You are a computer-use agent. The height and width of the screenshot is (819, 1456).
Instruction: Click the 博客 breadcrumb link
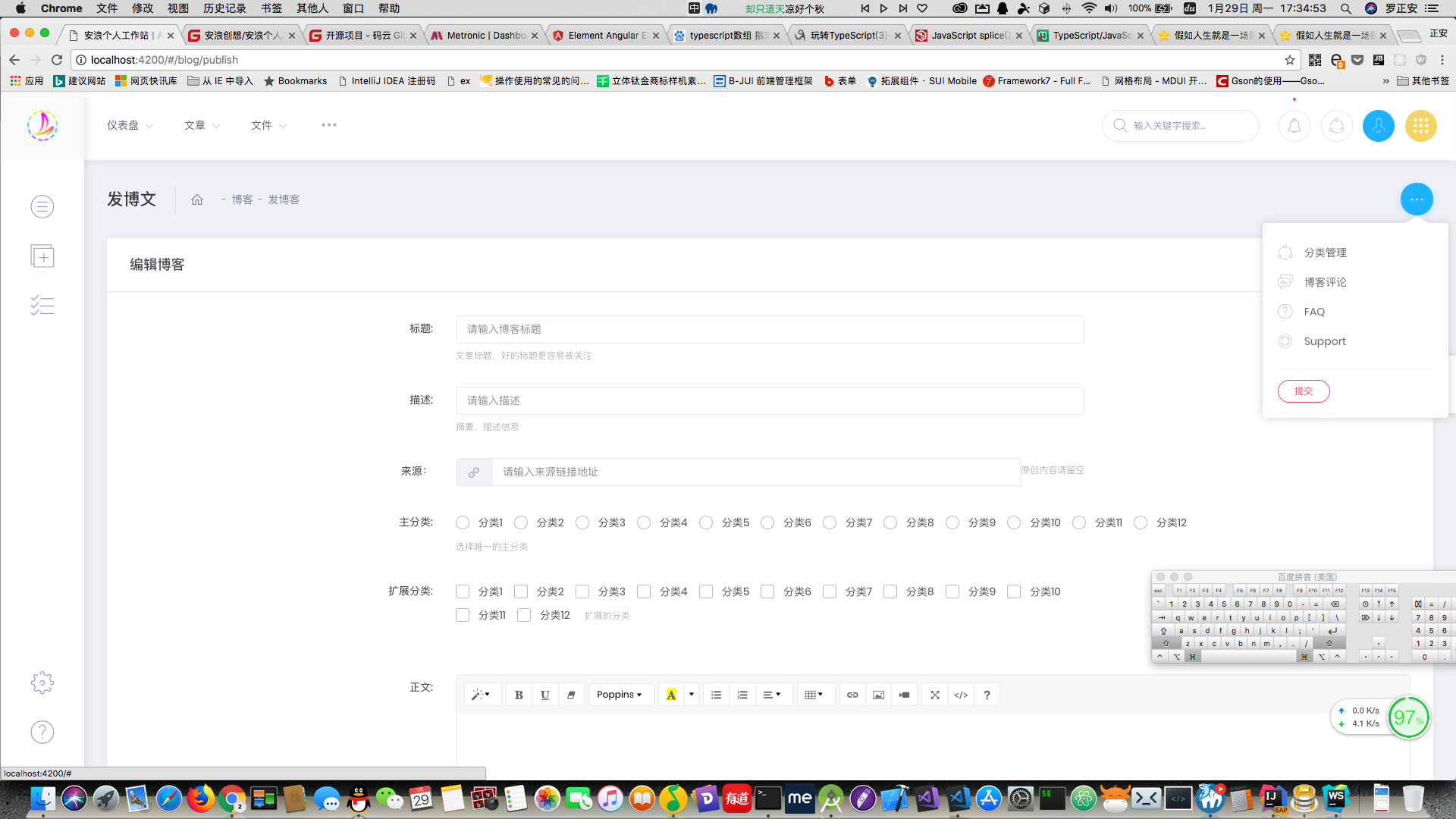242,199
